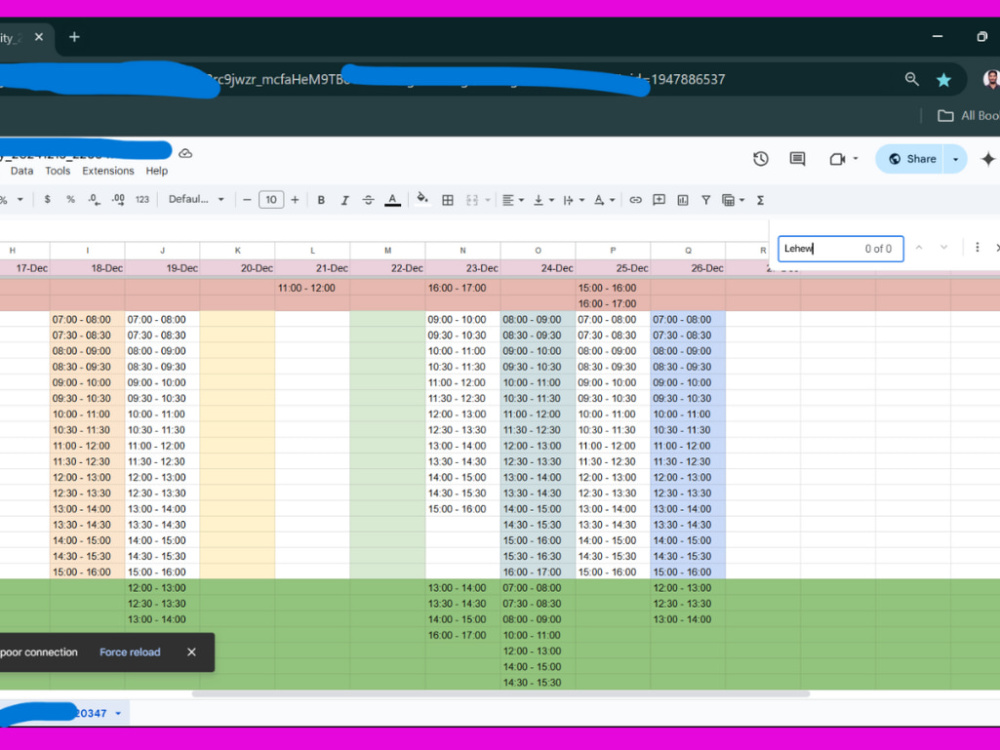
Task: Decrease font size minus button
Action: pyautogui.click(x=247, y=200)
